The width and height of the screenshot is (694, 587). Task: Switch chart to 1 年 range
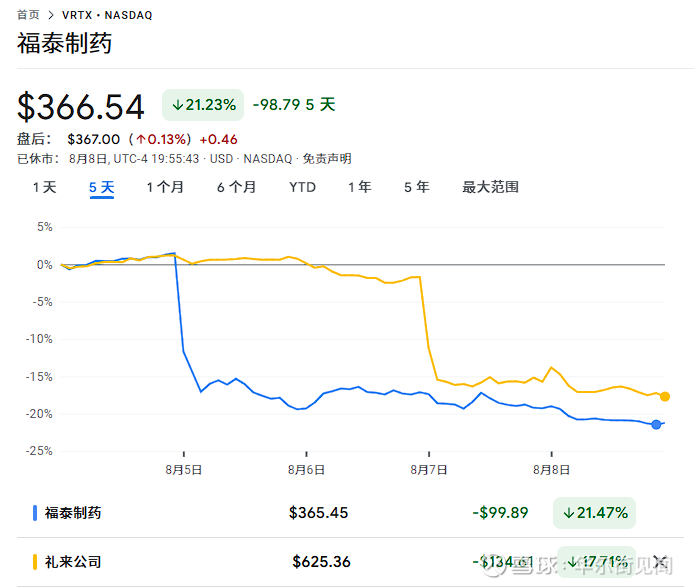tap(359, 187)
